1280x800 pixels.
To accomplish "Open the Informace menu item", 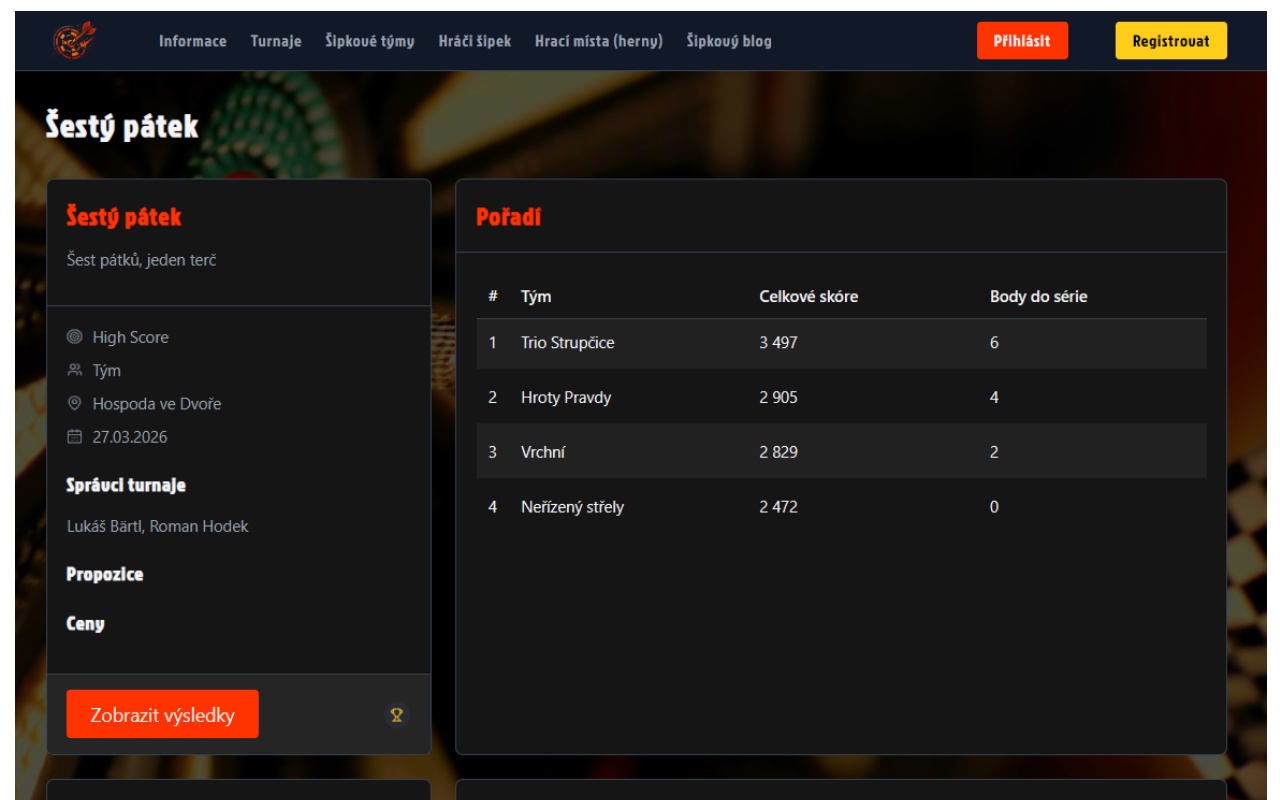I will click(192, 41).
